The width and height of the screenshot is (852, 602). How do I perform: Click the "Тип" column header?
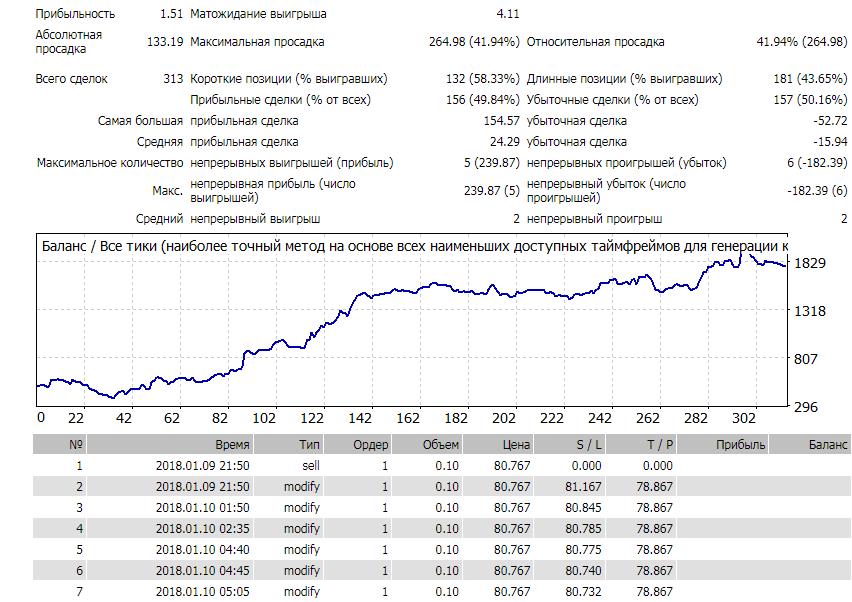point(310,445)
